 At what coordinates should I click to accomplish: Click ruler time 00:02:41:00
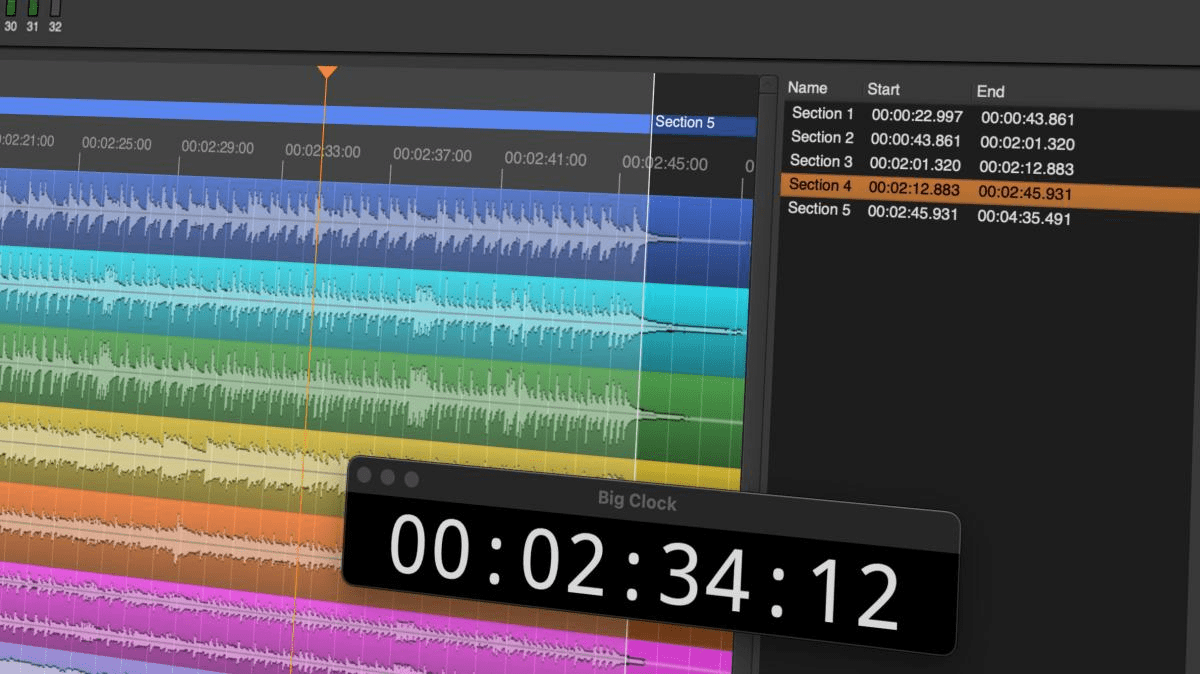[545, 159]
